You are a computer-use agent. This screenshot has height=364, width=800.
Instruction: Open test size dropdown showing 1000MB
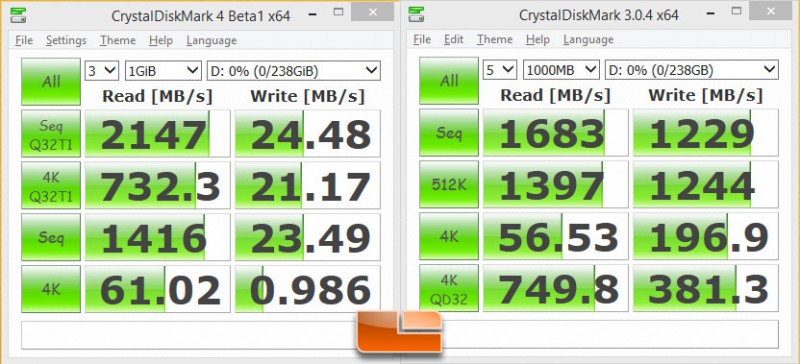(561, 70)
